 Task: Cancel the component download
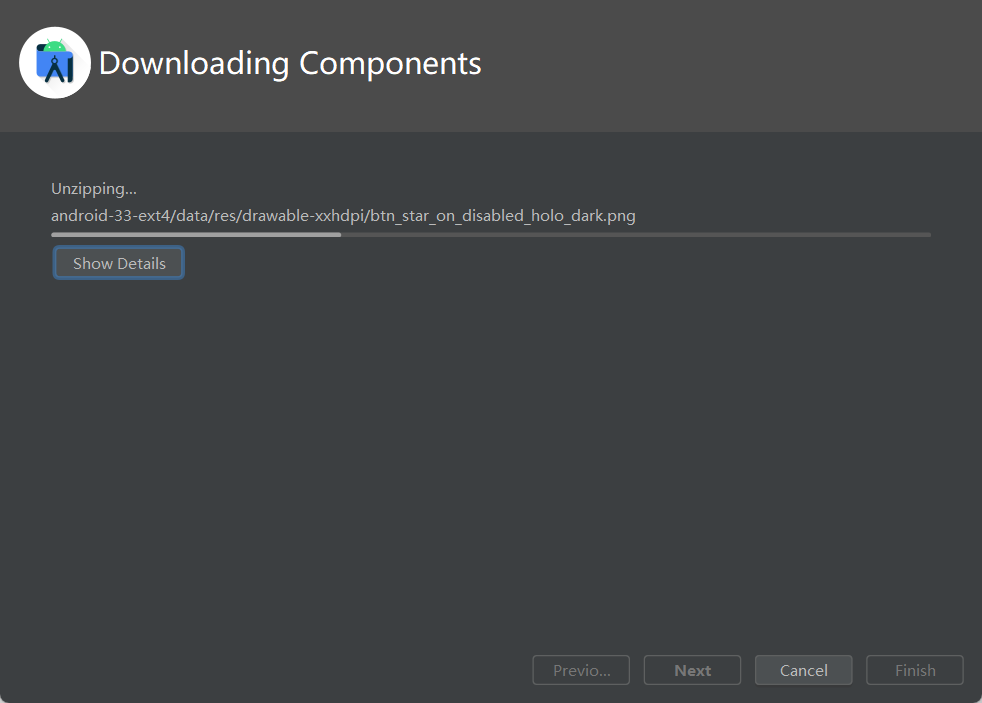(x=803, y=670)
